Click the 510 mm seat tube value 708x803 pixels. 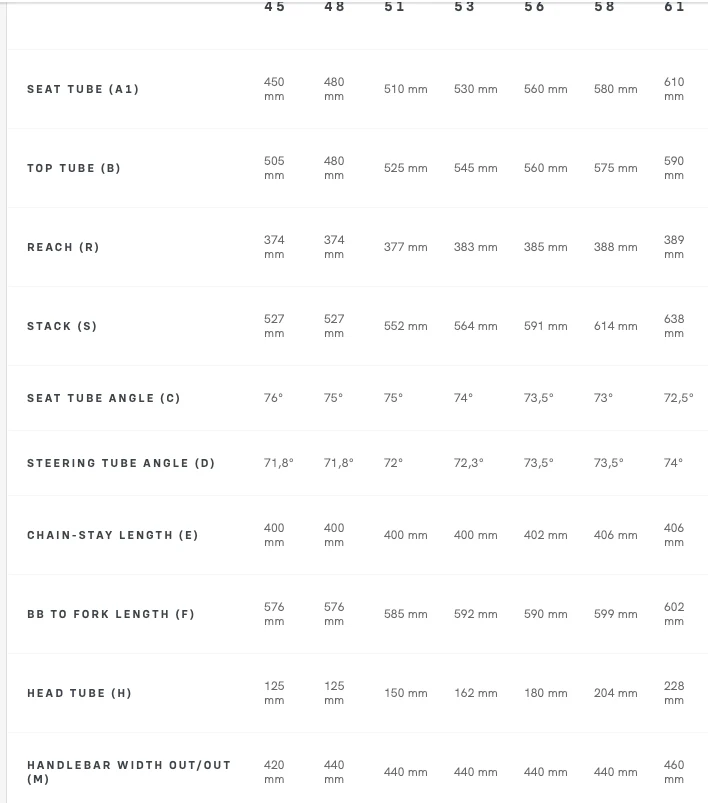[x=406, y=89]
